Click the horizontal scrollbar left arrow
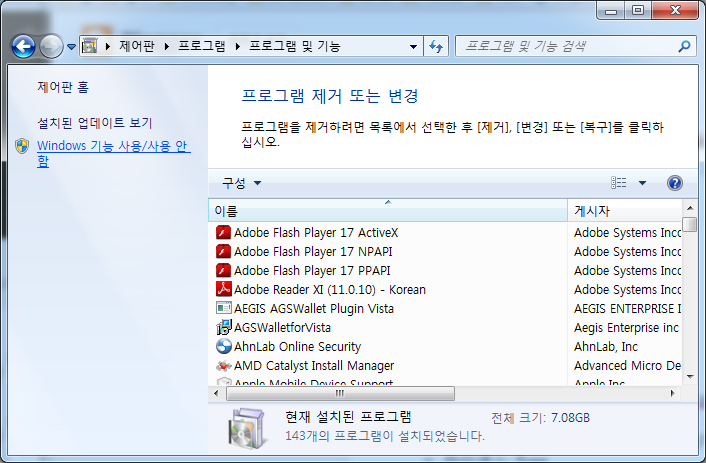This screenshot has height=463, width=706. coord(217,393)
